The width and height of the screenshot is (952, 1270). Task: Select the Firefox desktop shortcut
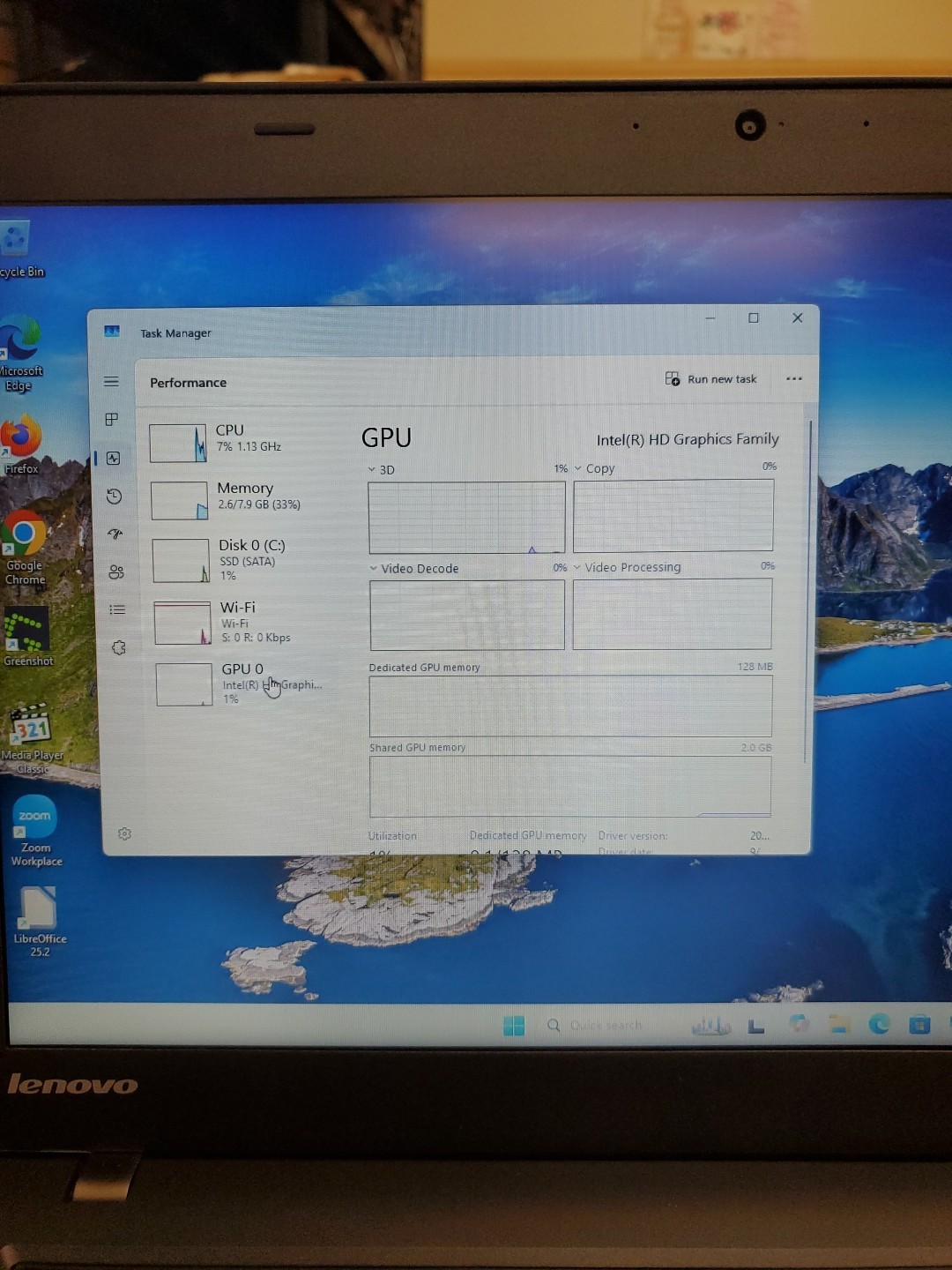click(21, 444)
